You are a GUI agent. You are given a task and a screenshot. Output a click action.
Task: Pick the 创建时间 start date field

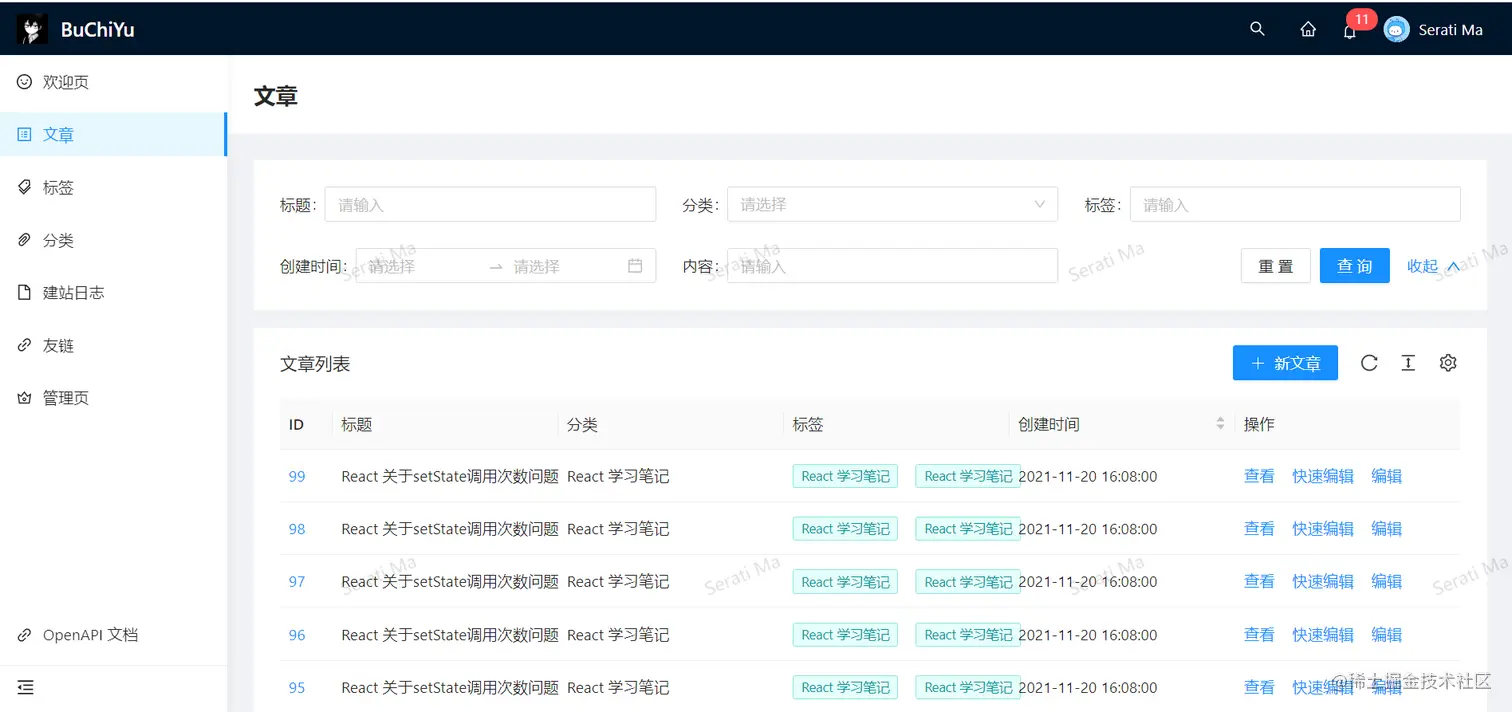coord(422,266)
